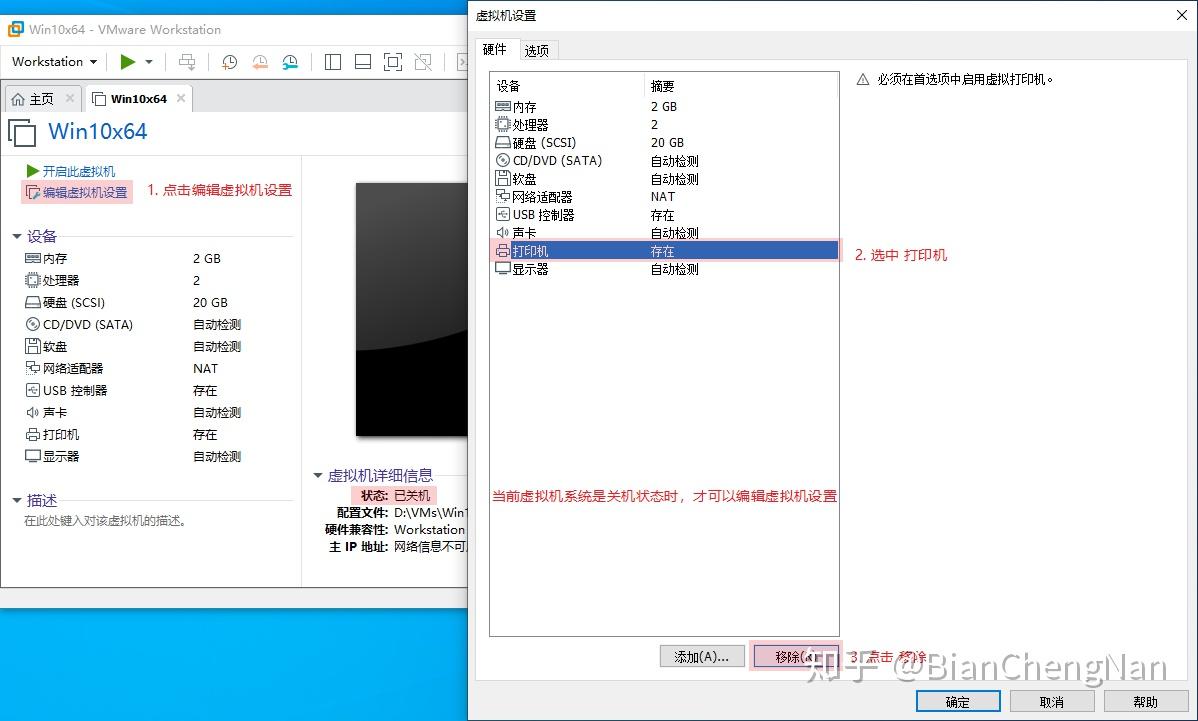Toggle the thumbnail bar view icon
1198x721 pixels.
click(363, 62)
